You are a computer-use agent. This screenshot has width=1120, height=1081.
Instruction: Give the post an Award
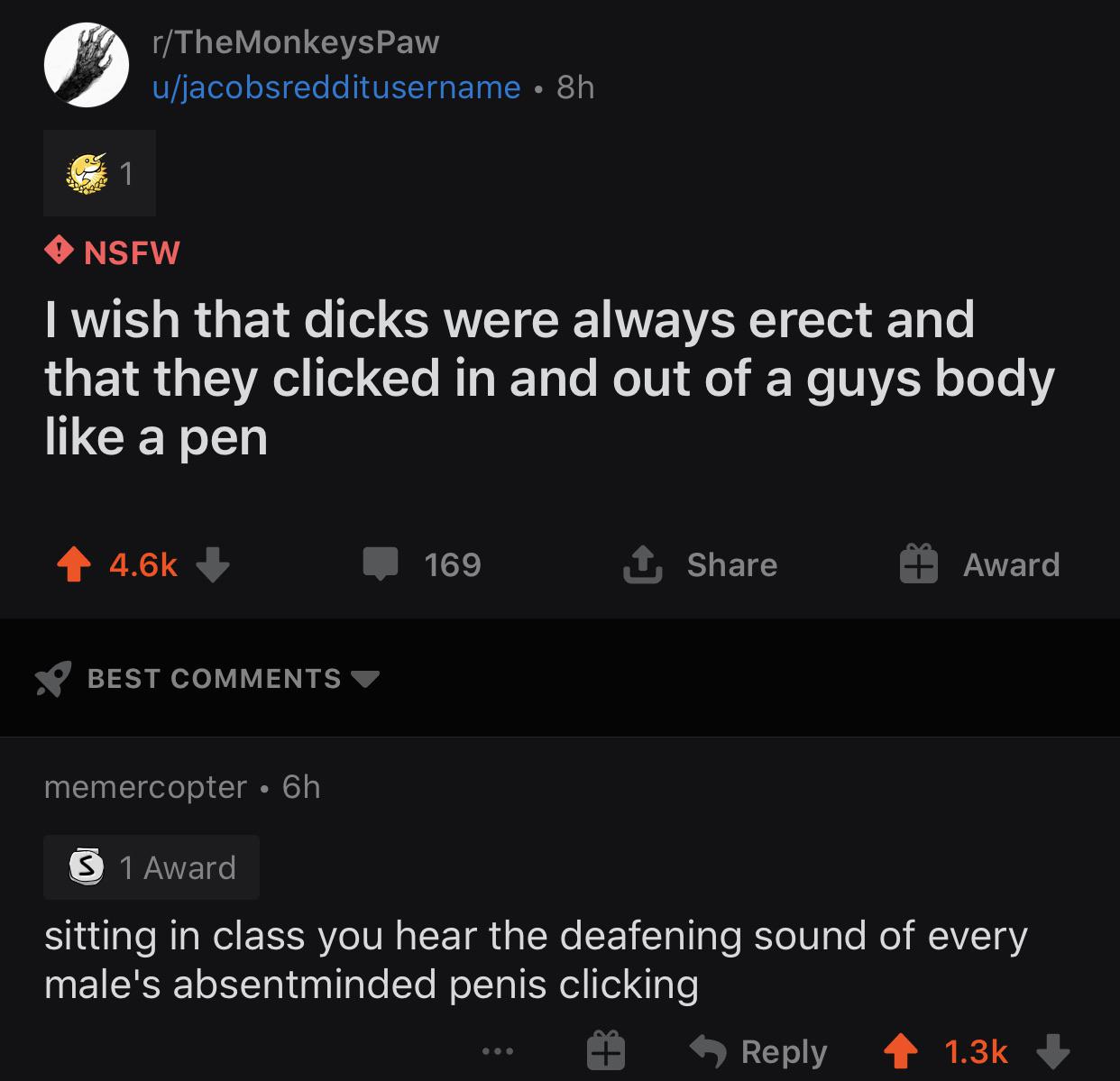tap(981, 564)
